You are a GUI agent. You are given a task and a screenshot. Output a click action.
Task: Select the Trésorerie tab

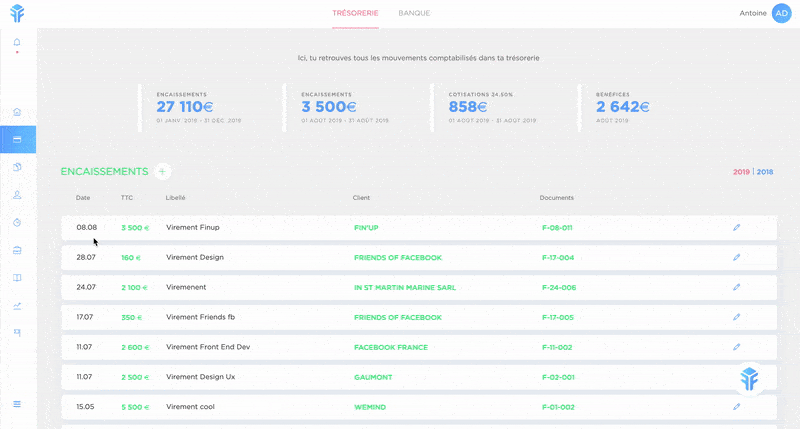[355, 13]
